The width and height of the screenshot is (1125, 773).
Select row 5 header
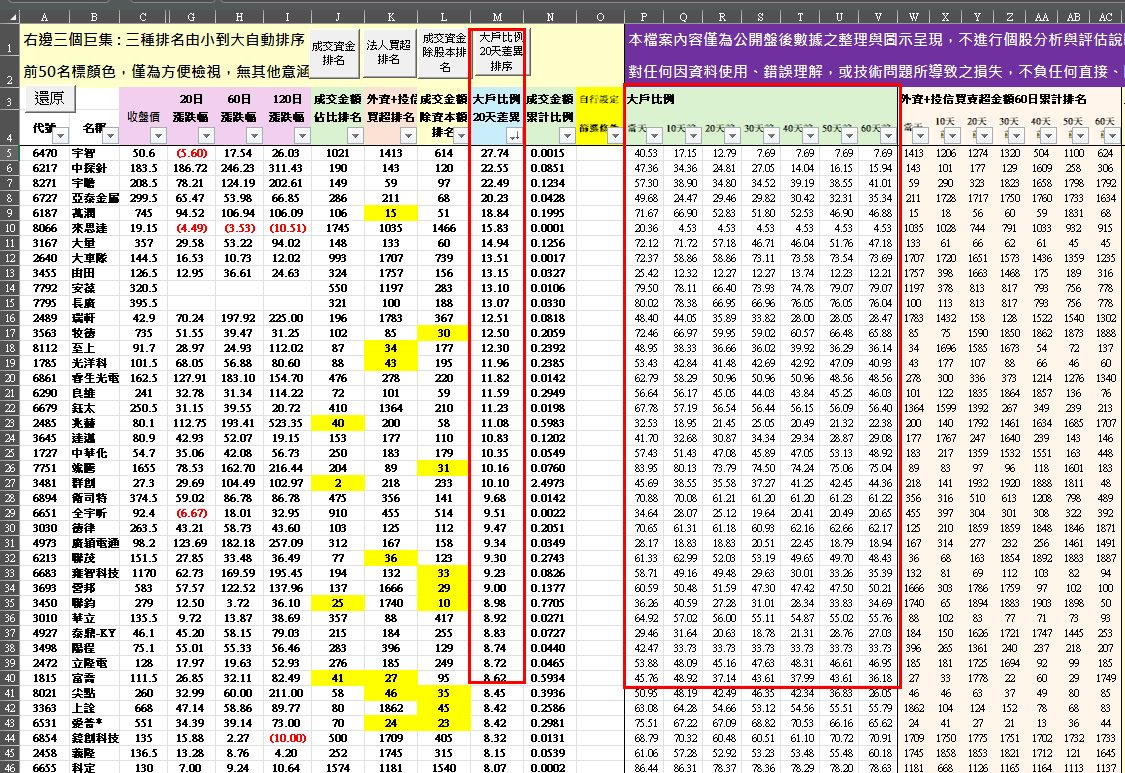[9, 153]
